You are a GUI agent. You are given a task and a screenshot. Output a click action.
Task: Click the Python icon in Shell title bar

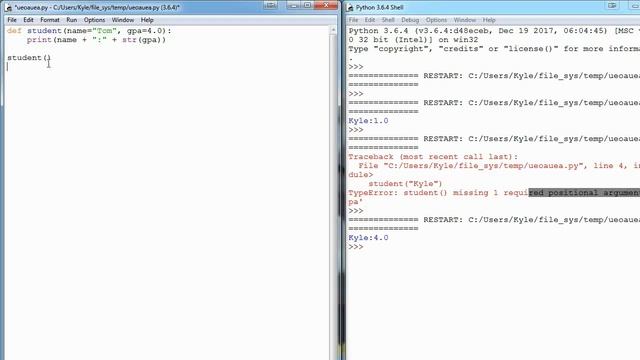click(x=350, y=7)
